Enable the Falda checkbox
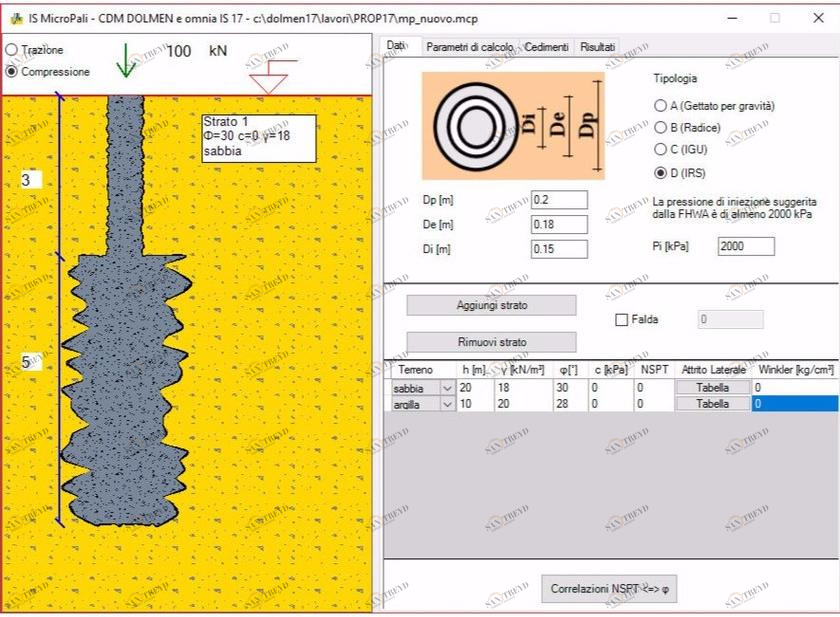Viewport: 840px width, 617px height. (x=622, y=320)
